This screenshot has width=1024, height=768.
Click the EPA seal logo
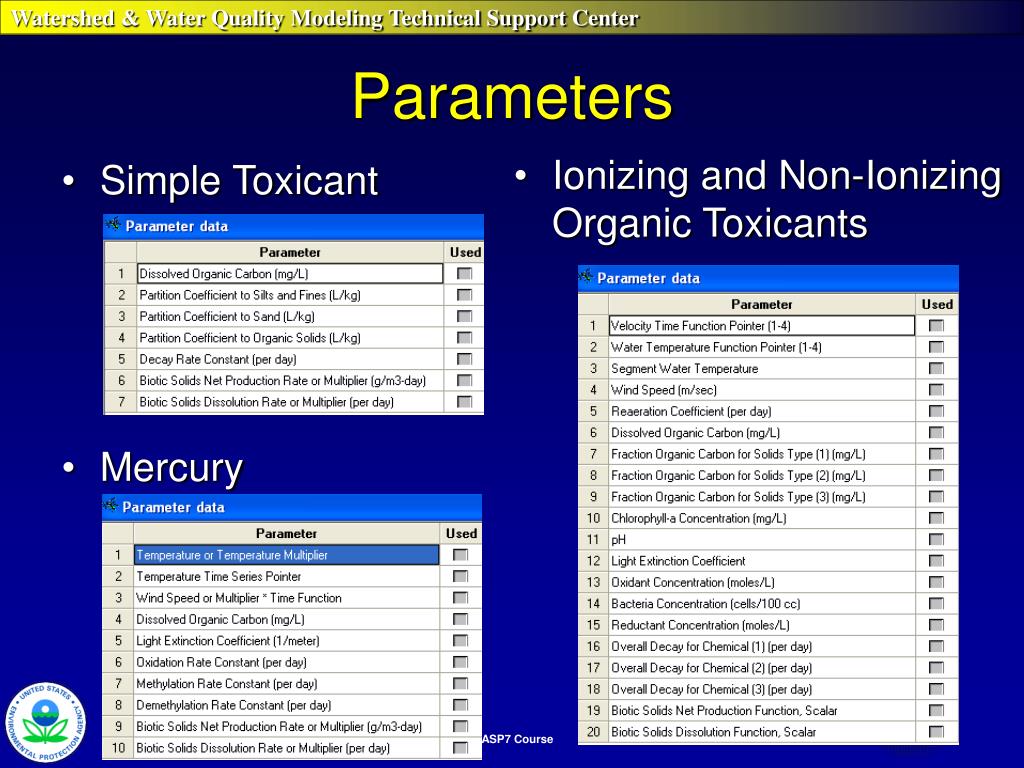[46, 722]
